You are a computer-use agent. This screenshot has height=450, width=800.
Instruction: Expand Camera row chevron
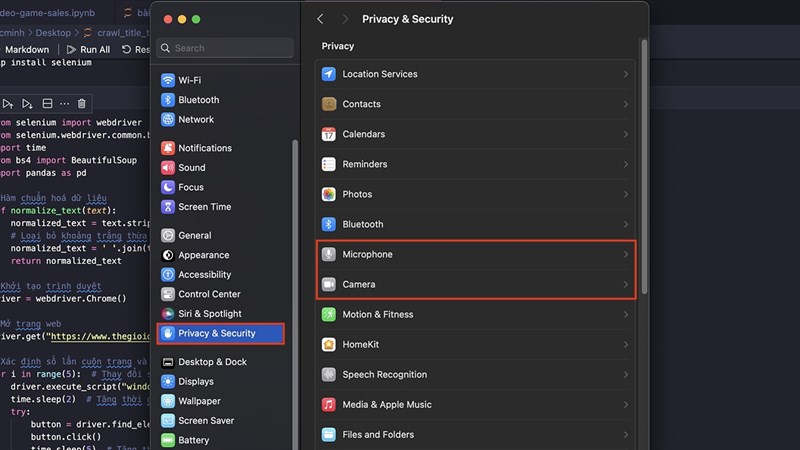pyautogui.click(x=626, y=284)
